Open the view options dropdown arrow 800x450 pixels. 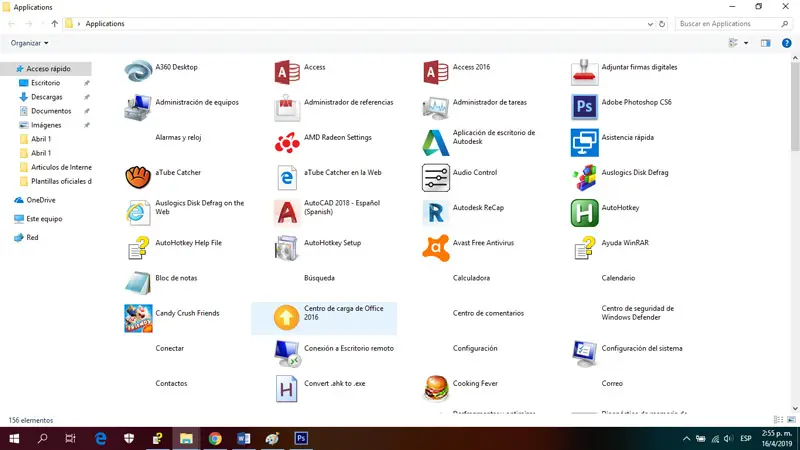746,43
